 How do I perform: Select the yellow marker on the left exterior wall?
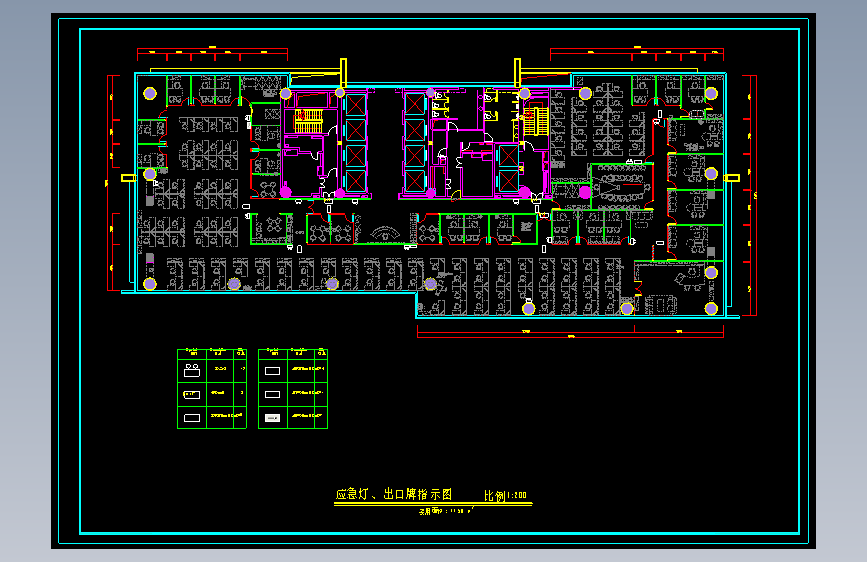pos(128,178)
